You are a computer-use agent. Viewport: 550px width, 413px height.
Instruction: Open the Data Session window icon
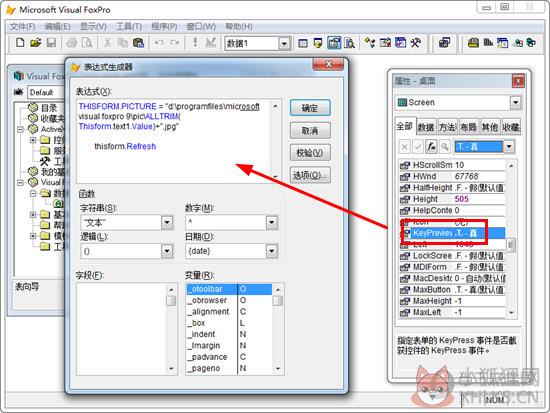click(x=318, y=43)
